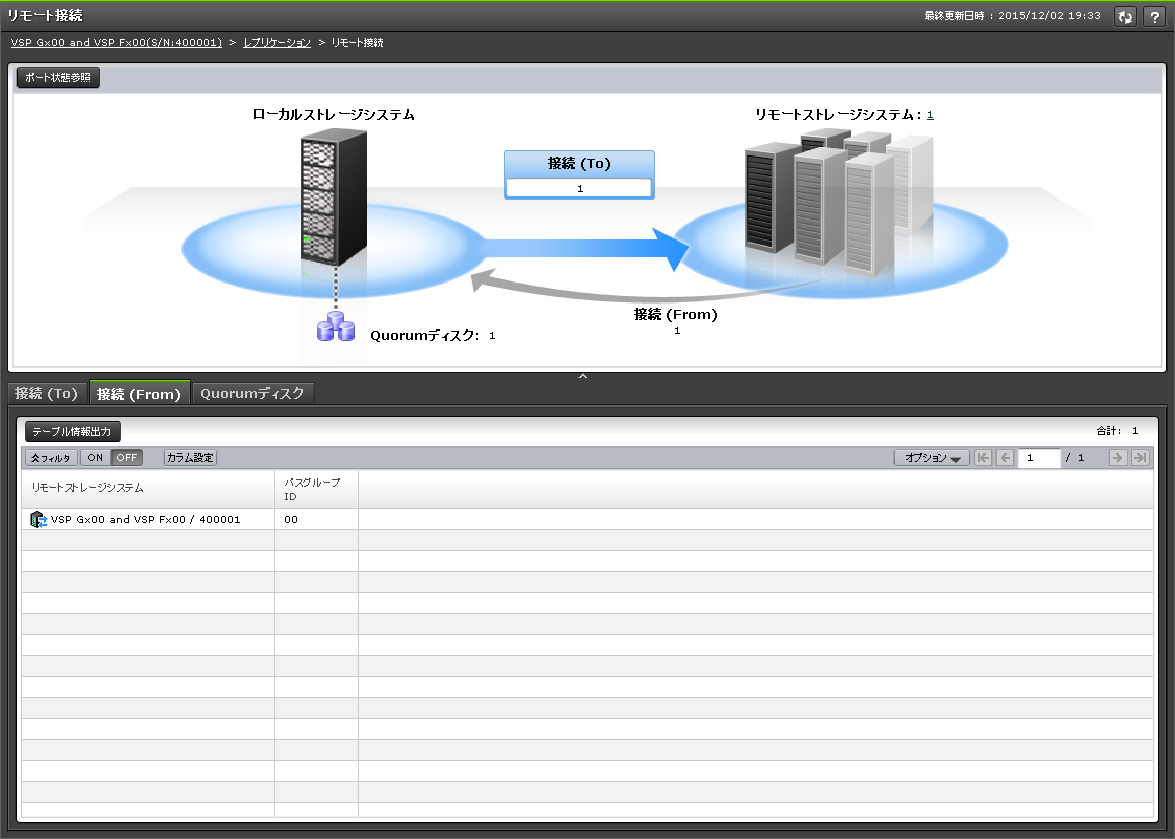Click the Quorum disk icon in diagram
The width and height of the screenshot is (1175, 839).
pyautogui.click(x=336, y=328)
